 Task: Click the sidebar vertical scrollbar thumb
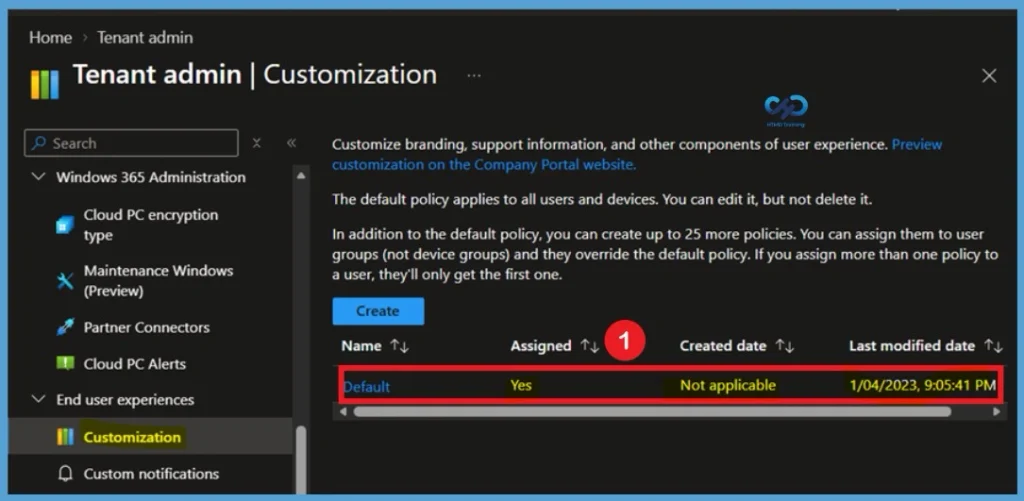301,460
